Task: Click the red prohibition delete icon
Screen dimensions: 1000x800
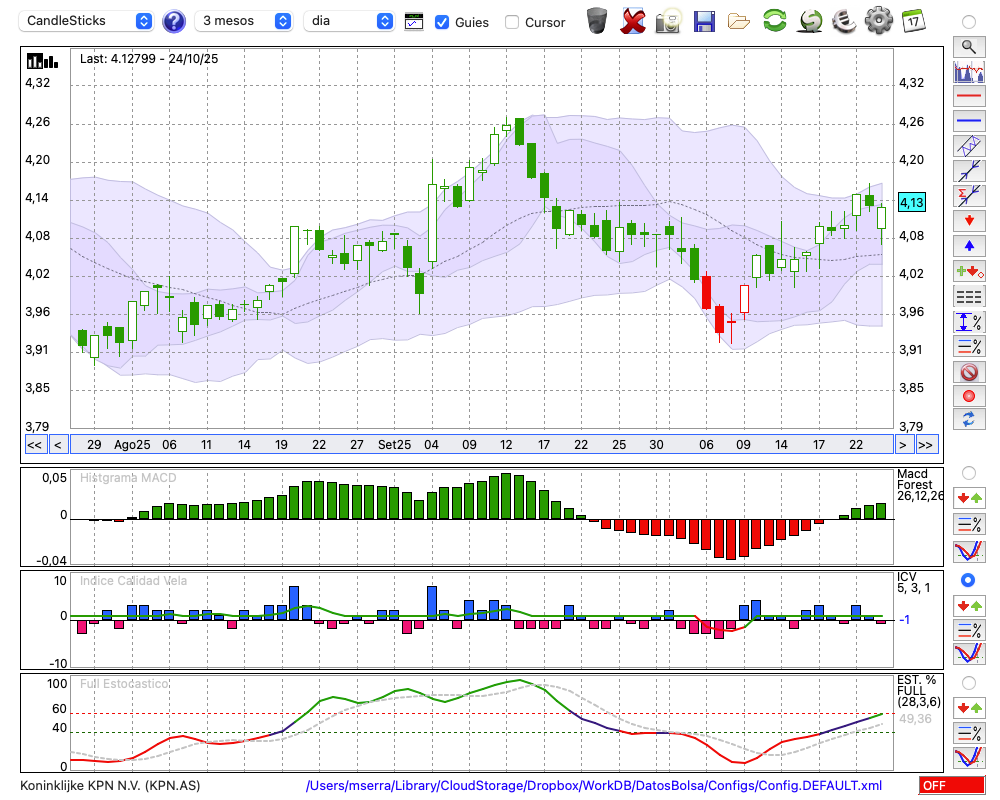Action: (x=968, y=371)
